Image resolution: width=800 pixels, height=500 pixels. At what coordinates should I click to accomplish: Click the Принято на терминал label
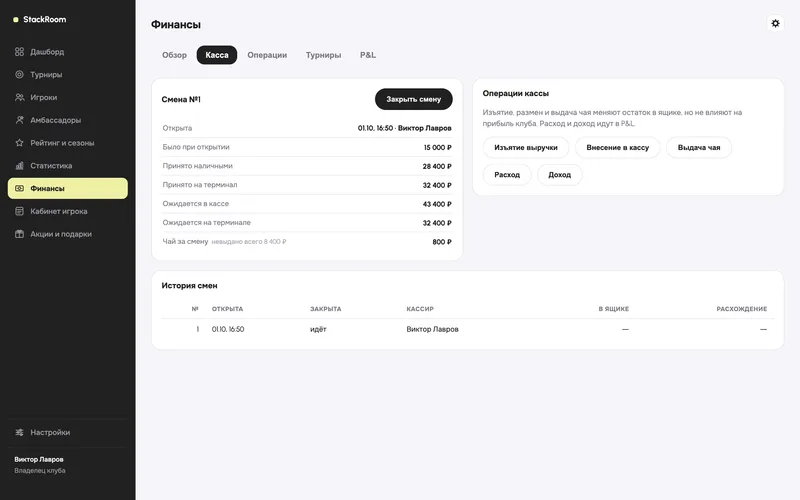coord(200,185)
